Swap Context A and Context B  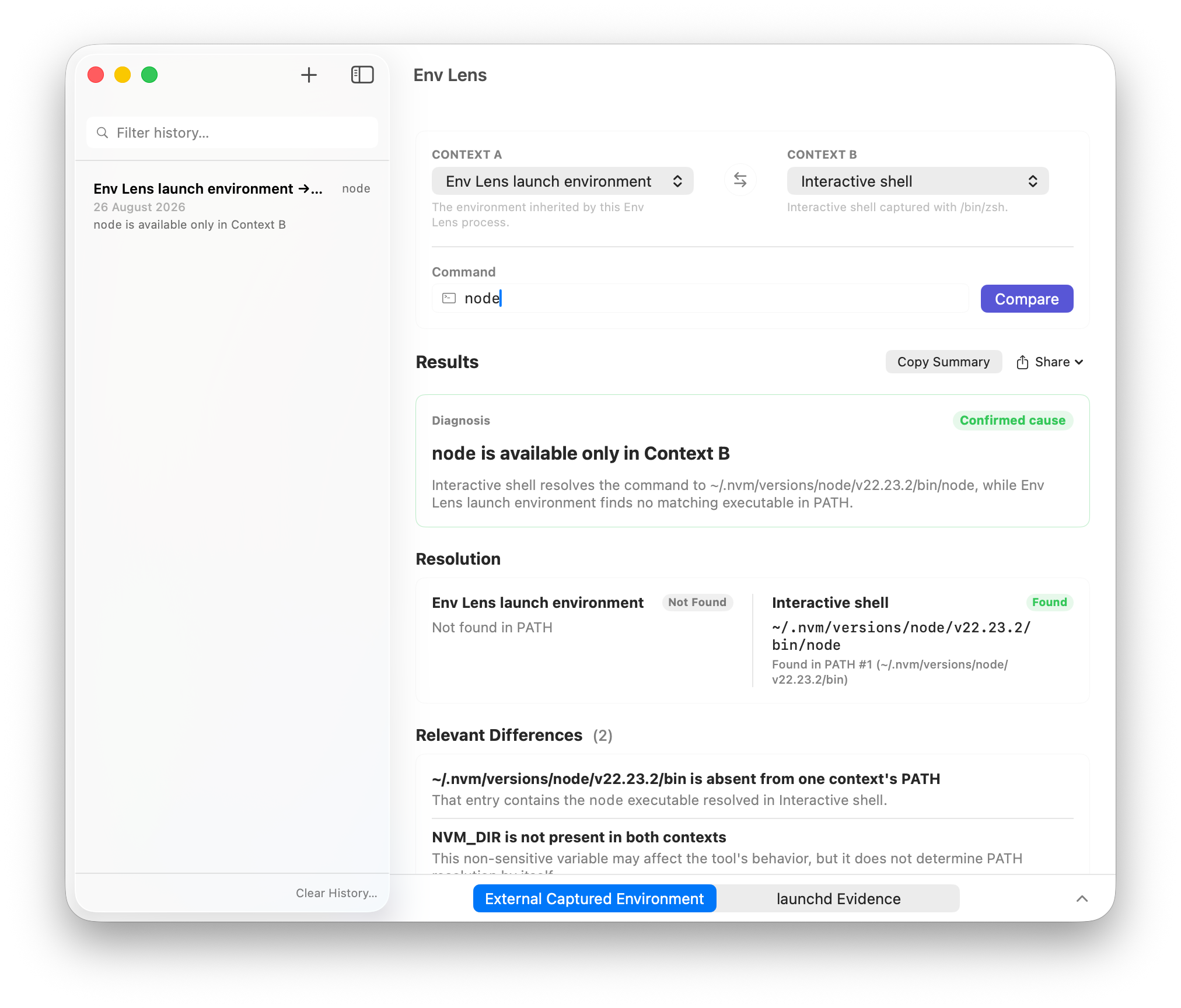pos(740,180)
